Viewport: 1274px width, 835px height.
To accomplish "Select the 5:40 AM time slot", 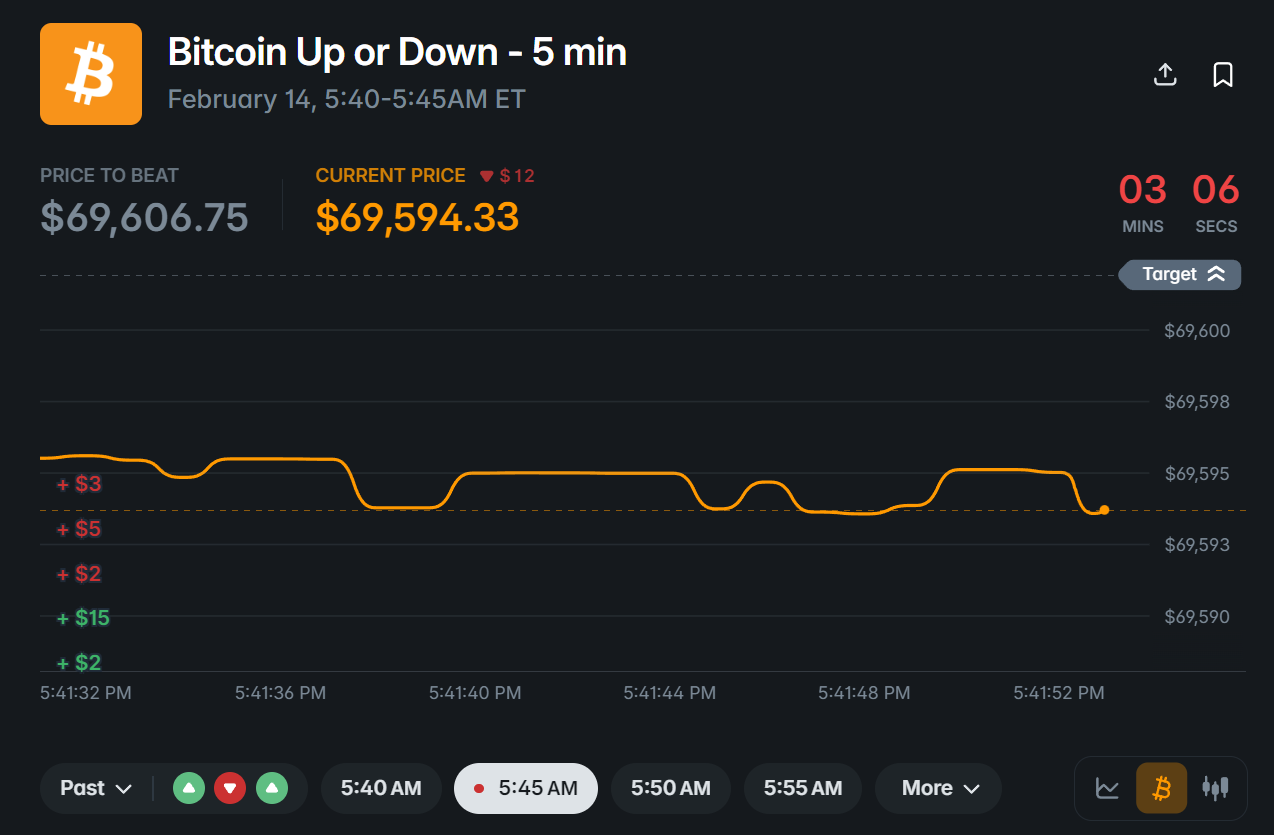I will coord(381,788).
